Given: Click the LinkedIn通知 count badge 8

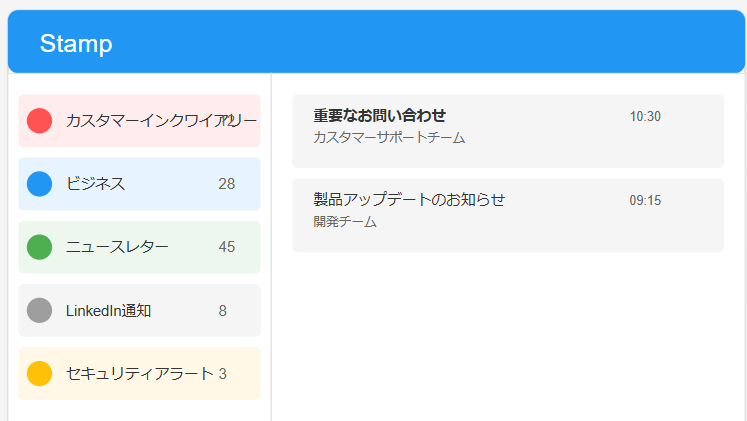Looking at the screenshot, I should click(223, 311).
